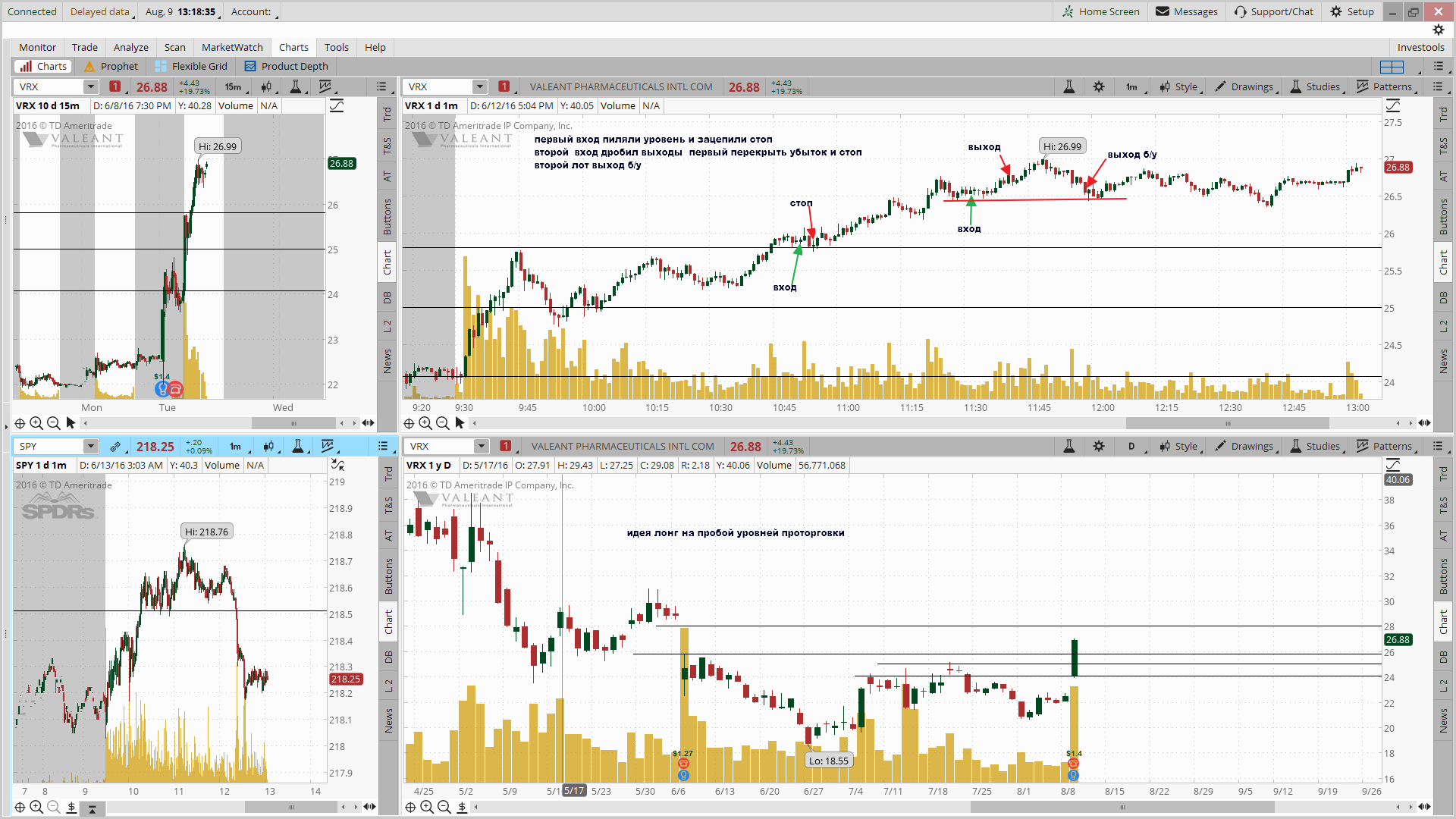The height and width of the screenshot is (819, 1456).
Task: Open the Analyze tab
Action: [131, 47]
